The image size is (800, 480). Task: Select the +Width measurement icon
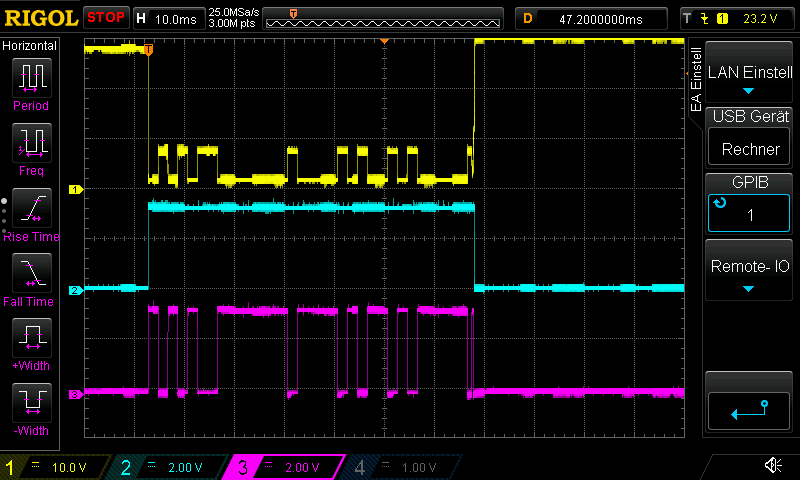(32, 337)
